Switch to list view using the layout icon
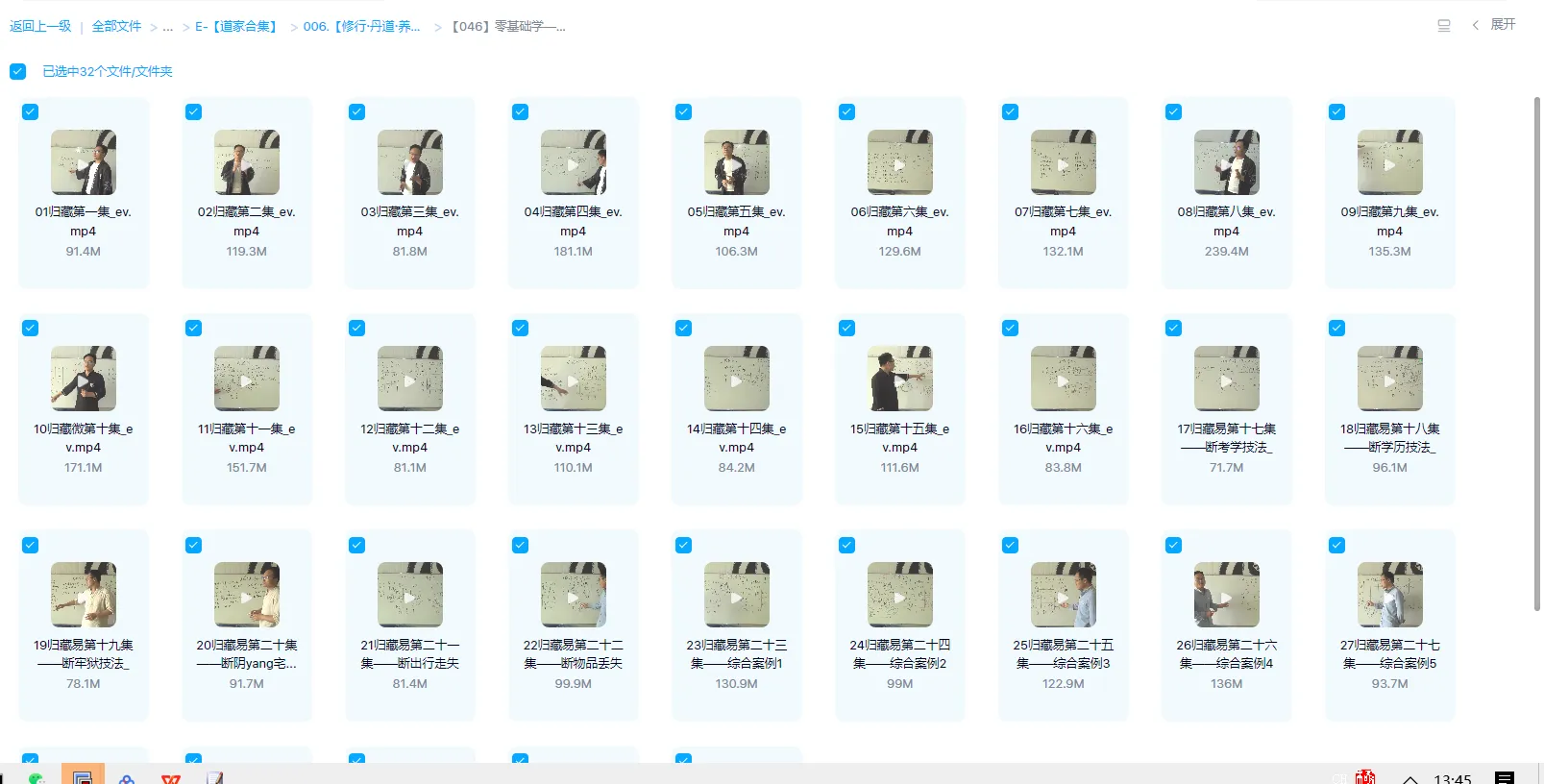The height and width of the screenshot is (784, 1544). [1443, 26]
